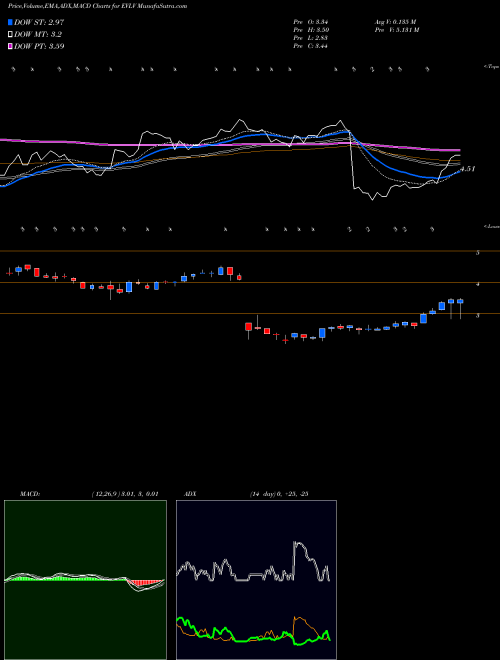Select the 'DOW MT: 3.2' label

38,35
